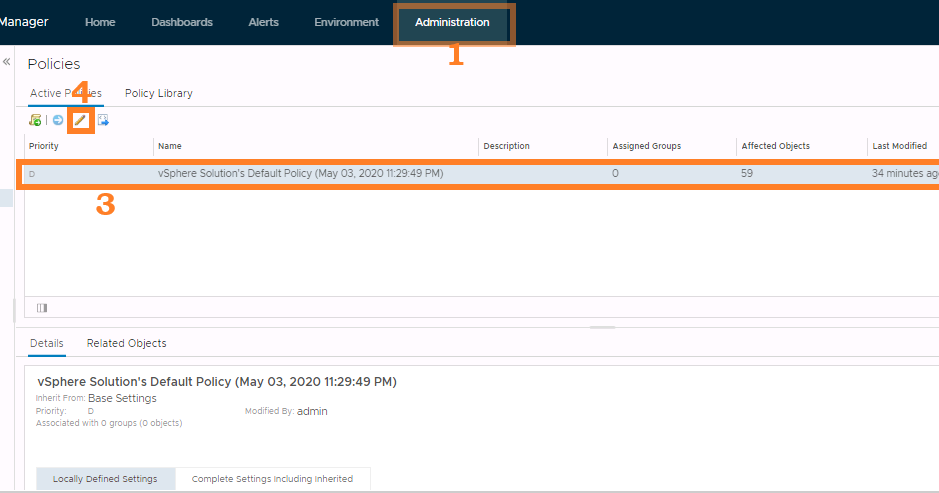Click the Edit policy pencil icon
The image size is (939, 493).
(x=81, y=120)
